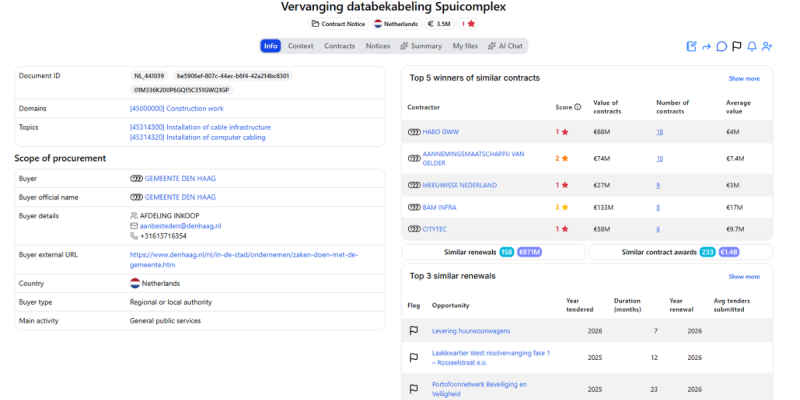Image resolution: width=800 pixels, height=400 pixels.
Task: Open the Construction work domain link
Action: 177,109
